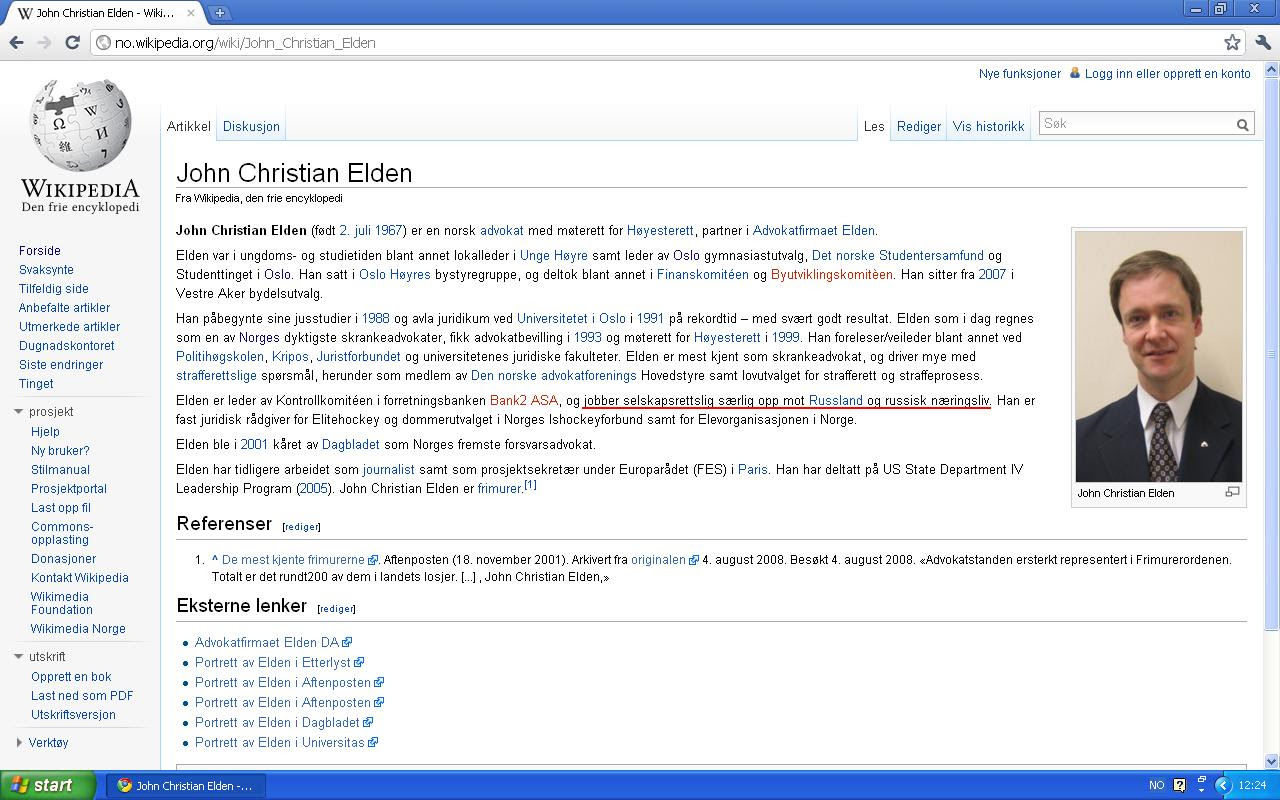Screen dimensions: 1280x800
Task: Open Donasjoner sidebar link
Action: click(x=64, y=559)
